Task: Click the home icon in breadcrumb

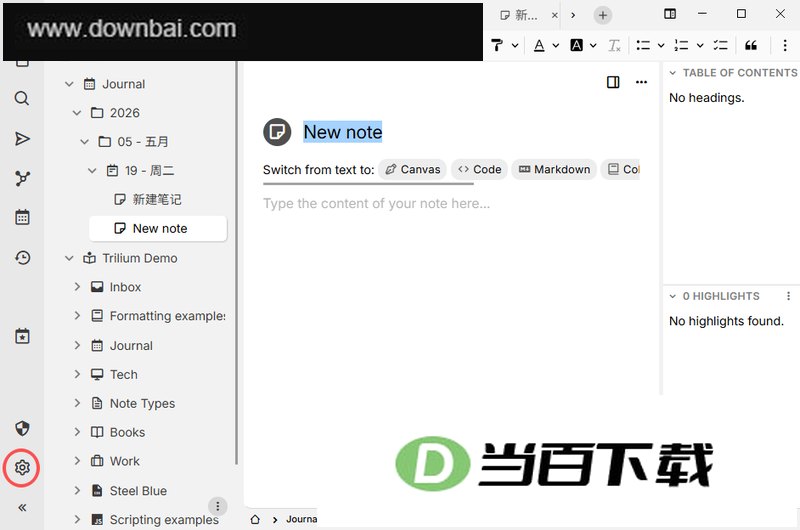Action: click(255, 519)
